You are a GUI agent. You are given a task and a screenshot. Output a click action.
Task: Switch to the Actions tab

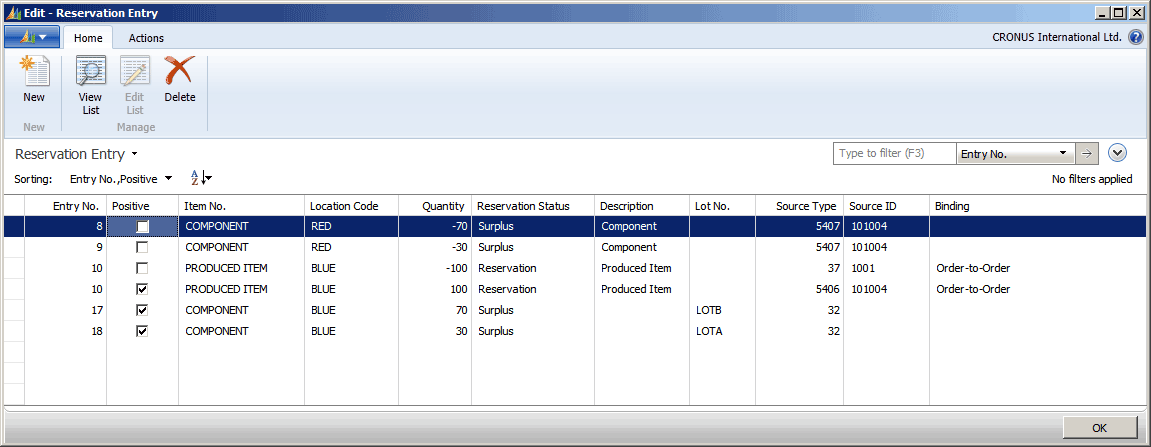coord(146,38)
